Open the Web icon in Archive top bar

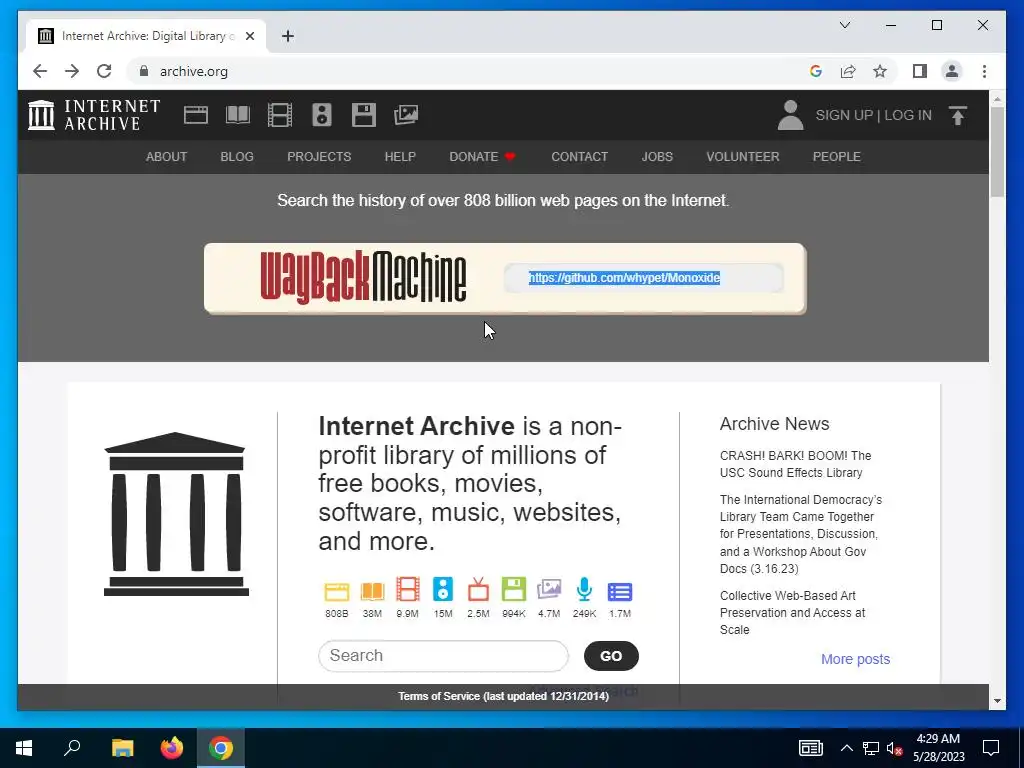[x=195, y=115]
